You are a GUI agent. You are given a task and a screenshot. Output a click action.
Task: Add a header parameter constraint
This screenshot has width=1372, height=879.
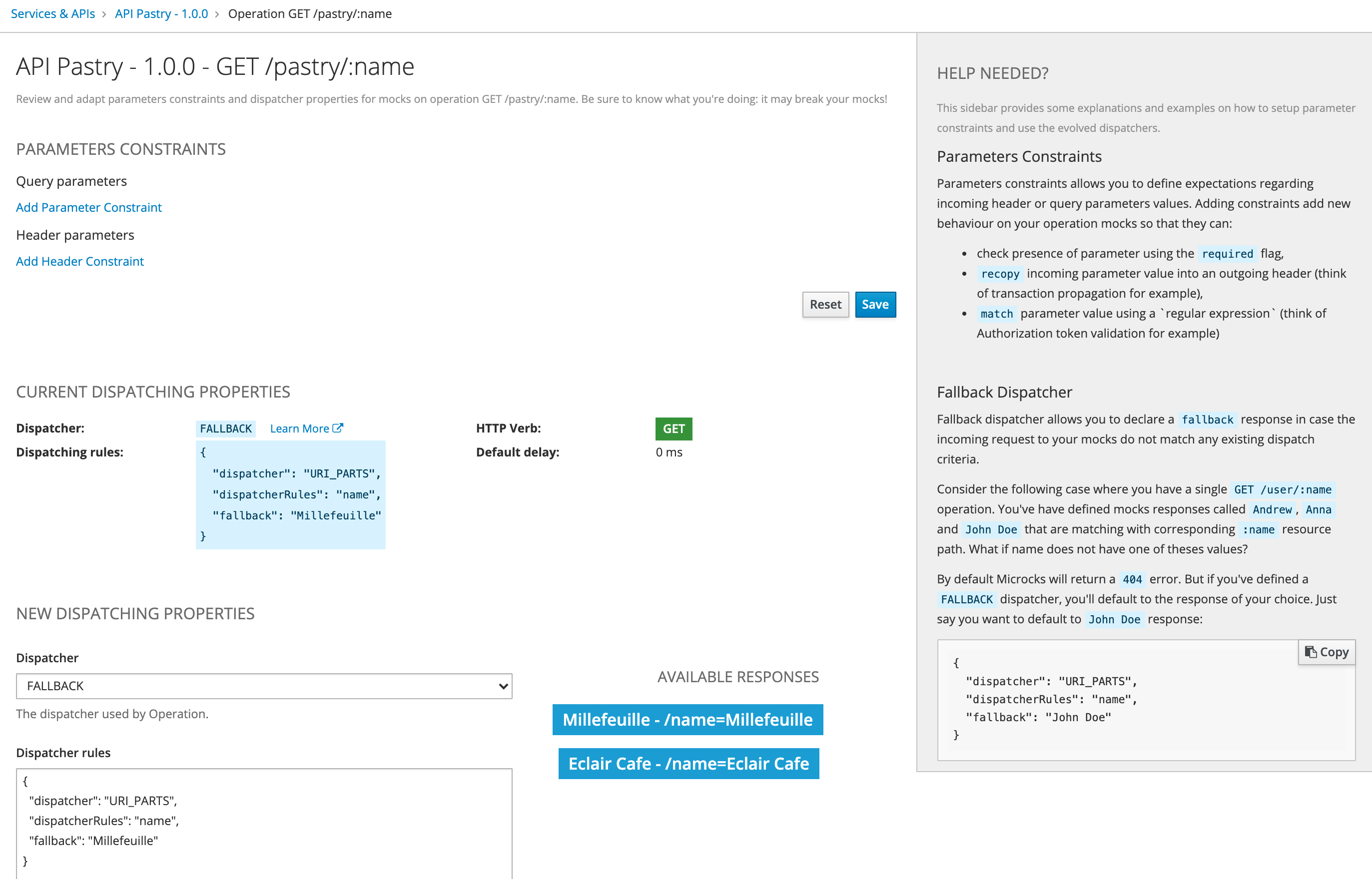(x=80, y=261)
